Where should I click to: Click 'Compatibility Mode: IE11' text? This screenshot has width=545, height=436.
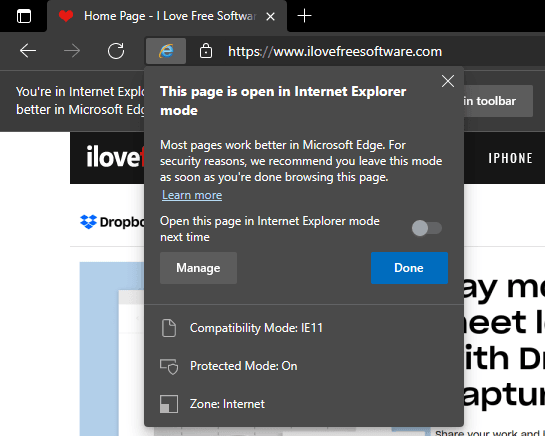[x=257, y=328]
